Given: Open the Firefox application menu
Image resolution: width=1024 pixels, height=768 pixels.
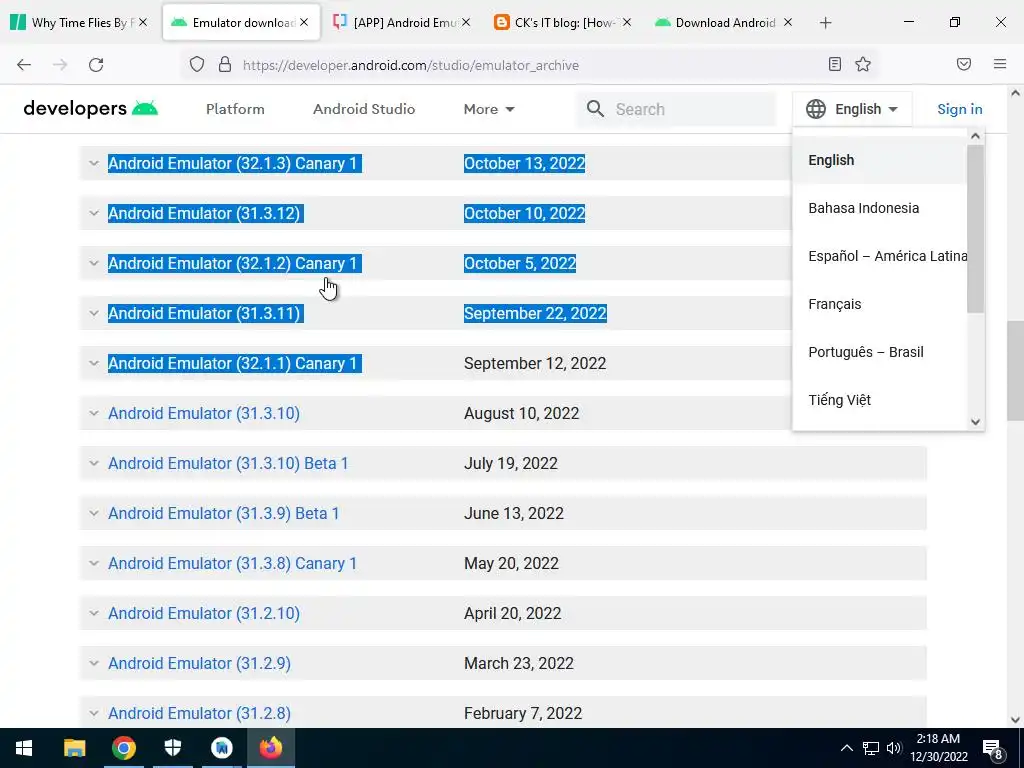Looking at the screenshot, I should point(1000,64).
